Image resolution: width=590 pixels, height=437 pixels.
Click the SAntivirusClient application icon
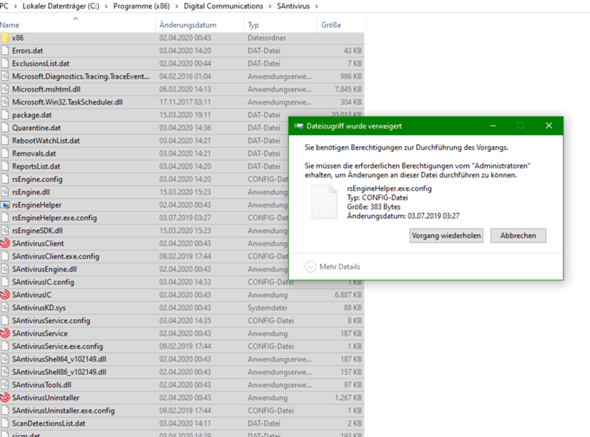click(5, 244)
